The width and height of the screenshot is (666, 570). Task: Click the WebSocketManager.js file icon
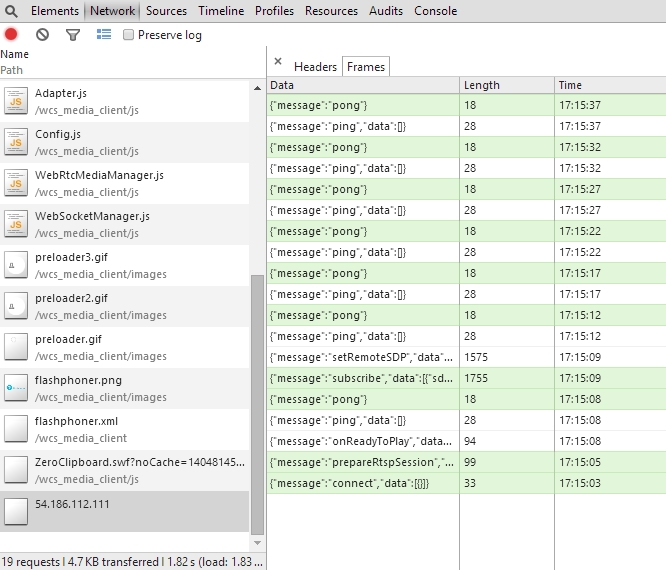pyautogui.click(x=16, y=224)
